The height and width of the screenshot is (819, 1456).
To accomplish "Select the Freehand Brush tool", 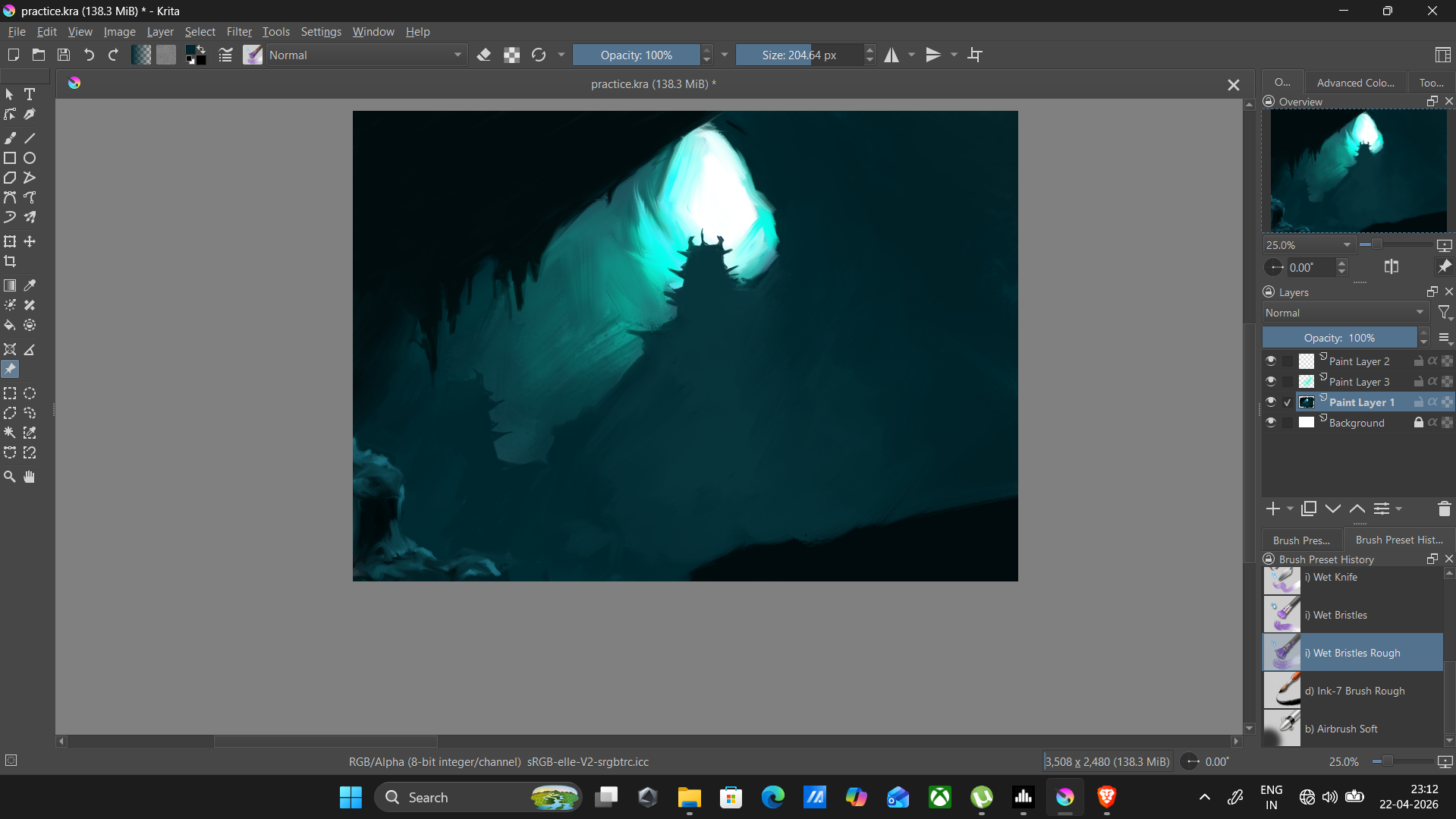I will (10, 138).
